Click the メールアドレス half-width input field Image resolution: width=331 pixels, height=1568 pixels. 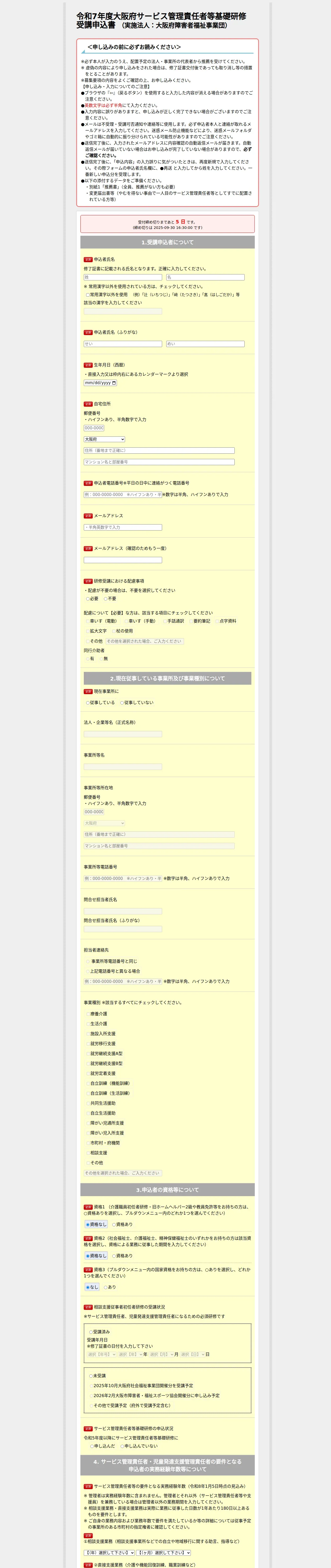click(x=123, y=528)
